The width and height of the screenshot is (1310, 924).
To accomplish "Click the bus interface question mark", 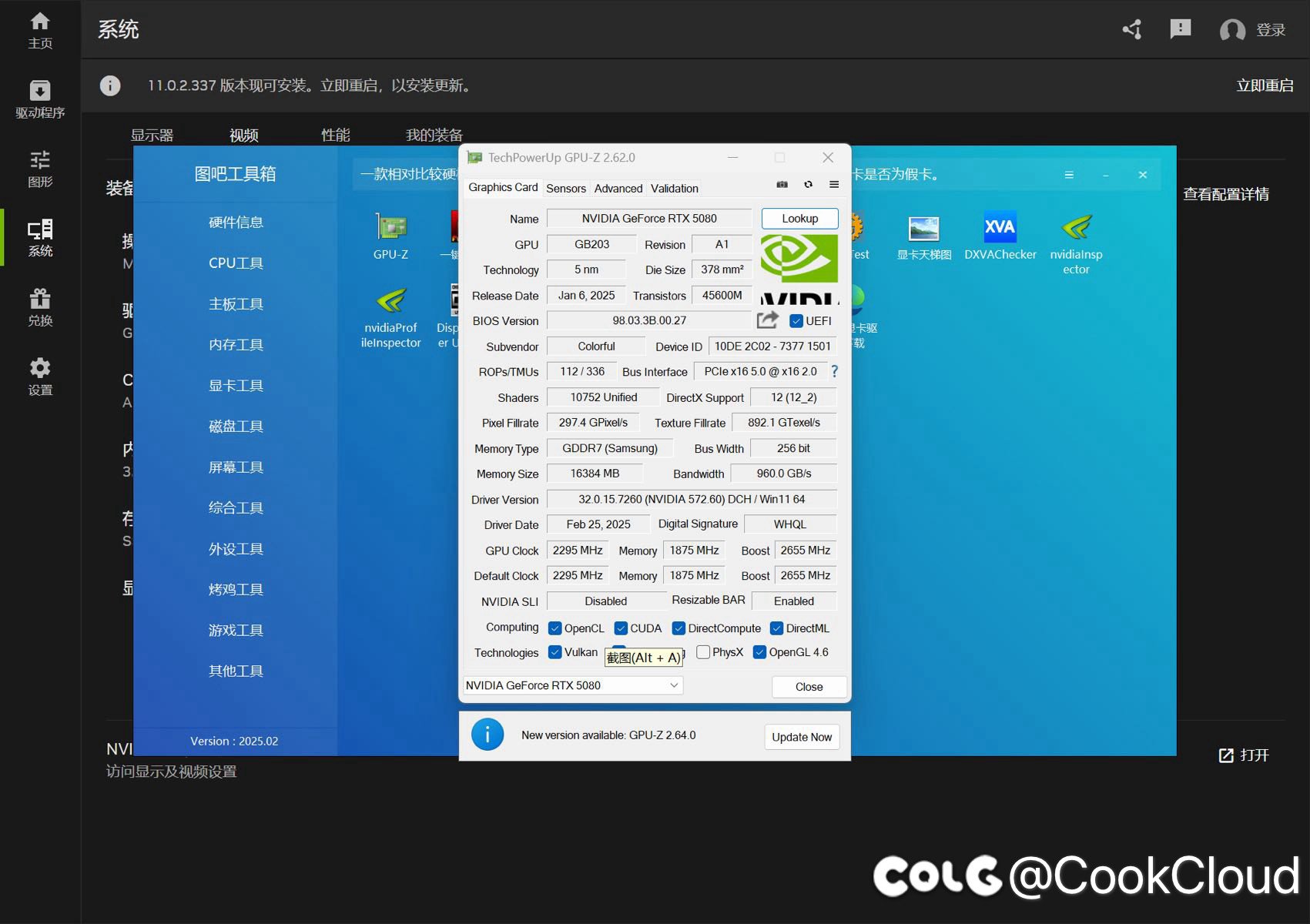I will (x=834, y=372).
